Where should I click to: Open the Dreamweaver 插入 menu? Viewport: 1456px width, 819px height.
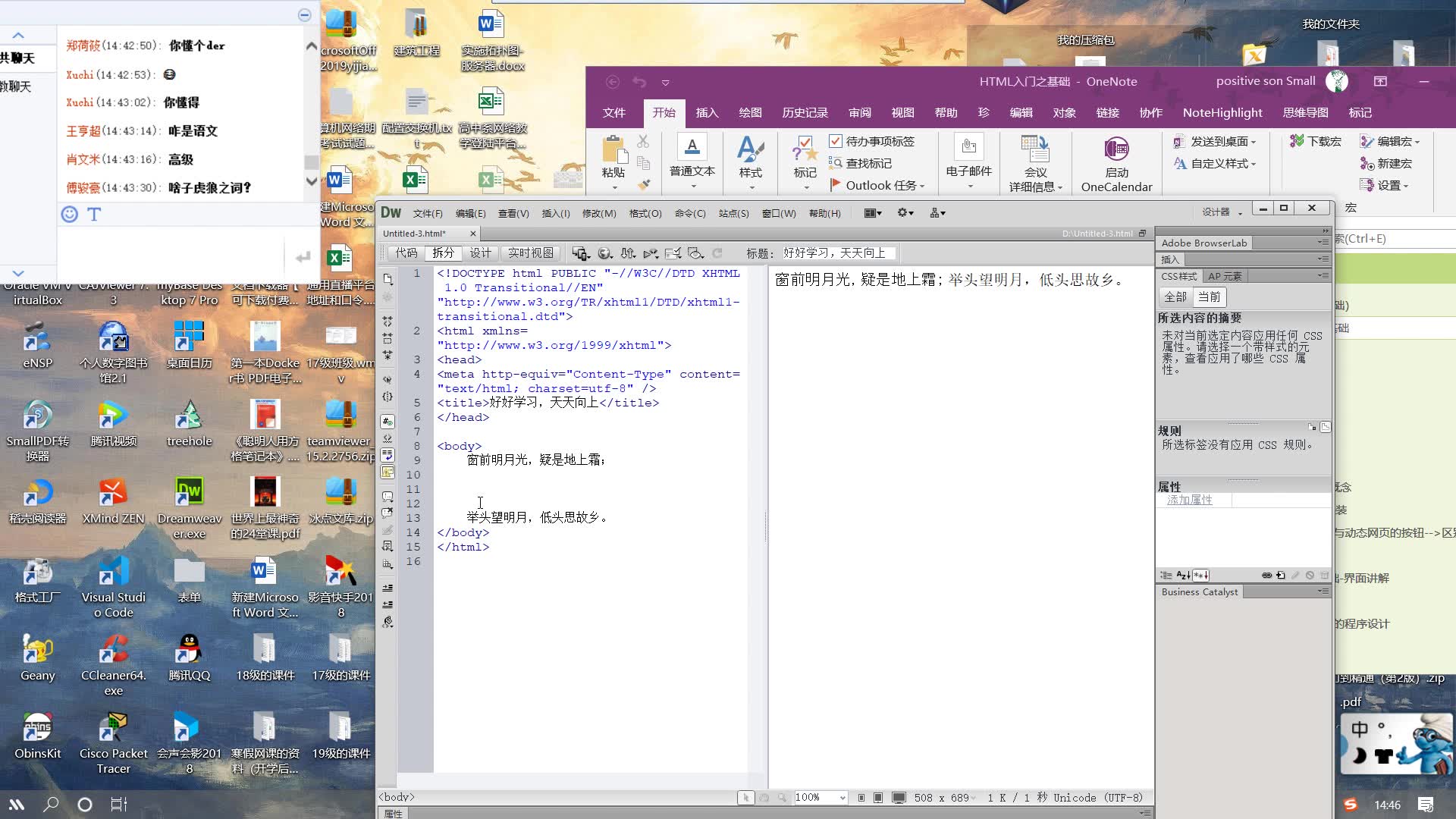[x=556, y=213]
